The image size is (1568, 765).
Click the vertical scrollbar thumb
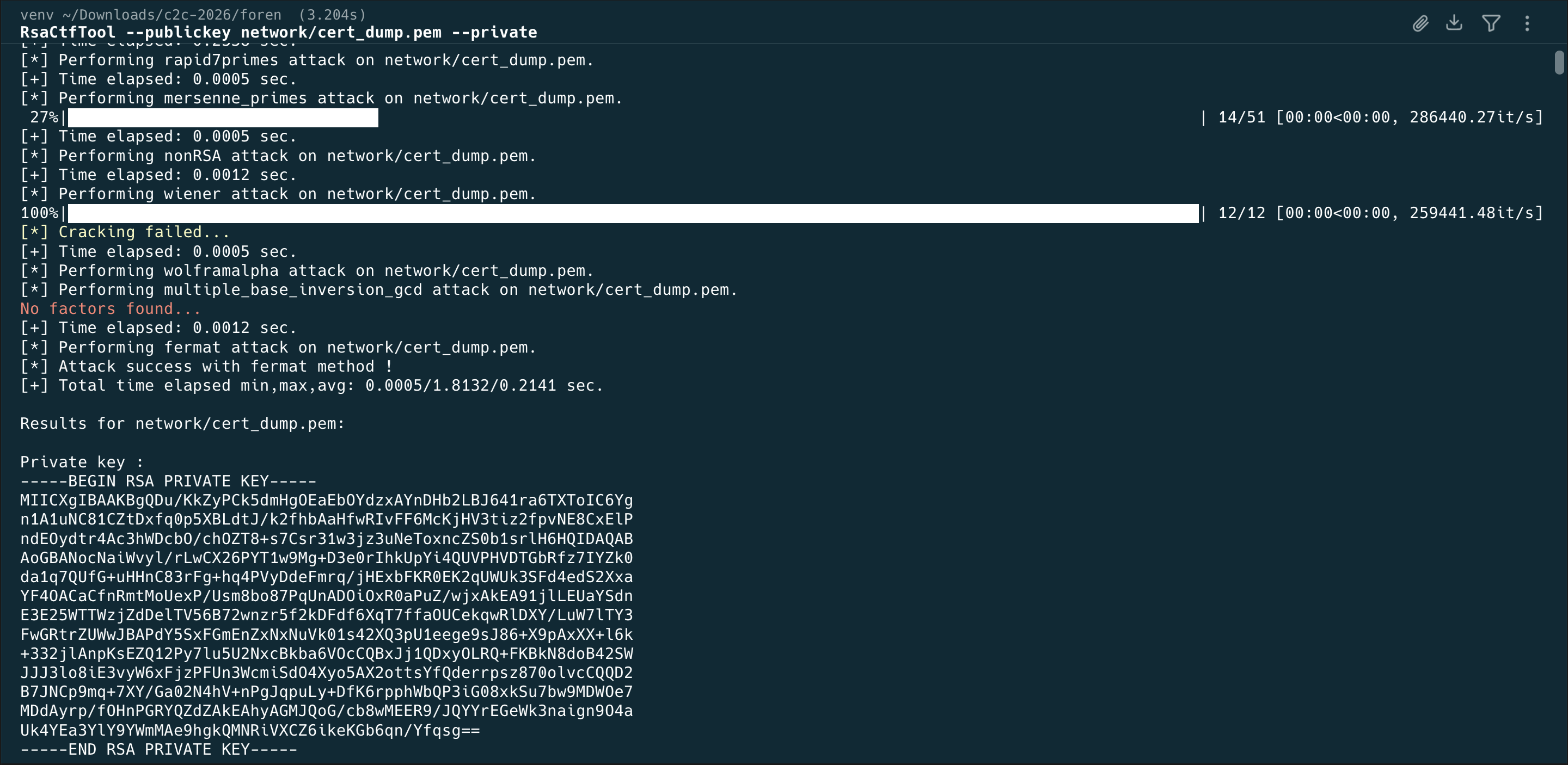pos(1559,62)
